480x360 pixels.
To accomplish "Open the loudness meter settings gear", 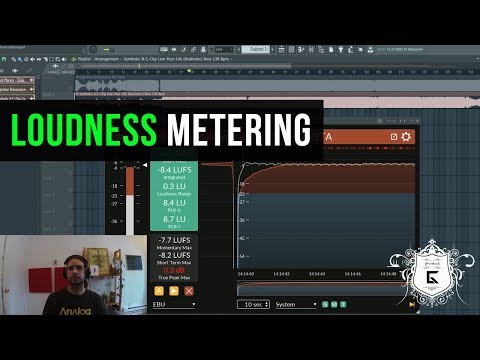I will click(406, 137).
